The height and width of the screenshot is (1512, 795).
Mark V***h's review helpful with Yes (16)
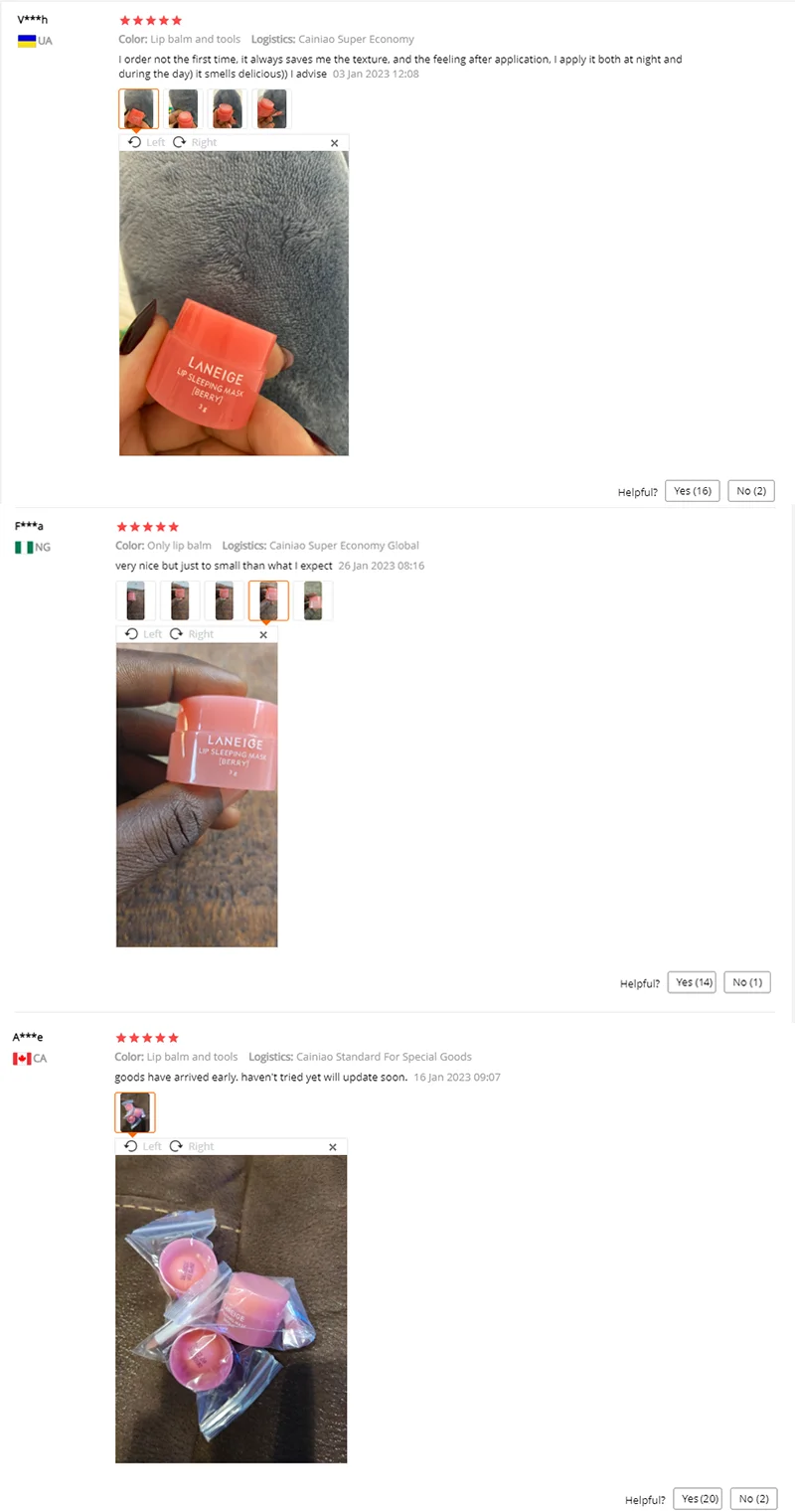(x=693, y=491)
